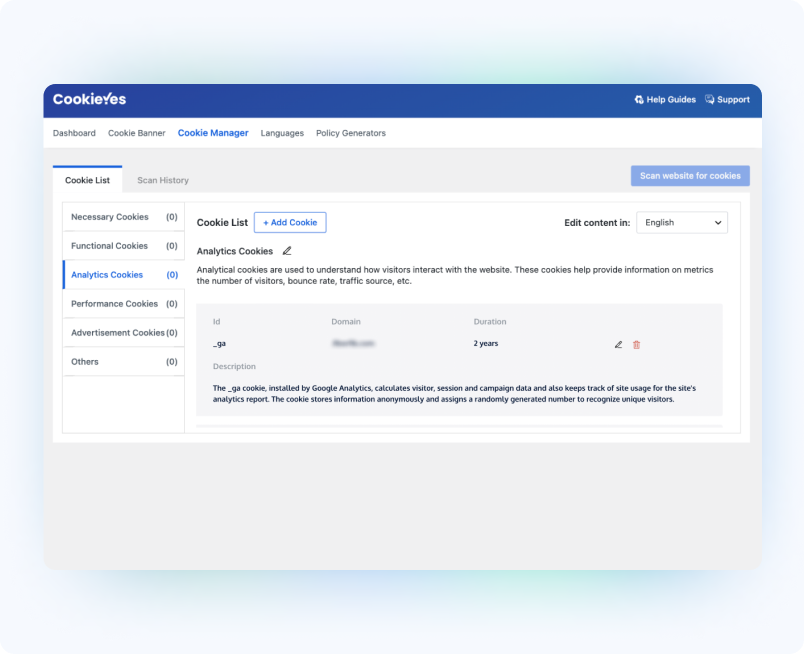Open Support from the header

click(727, 100)
